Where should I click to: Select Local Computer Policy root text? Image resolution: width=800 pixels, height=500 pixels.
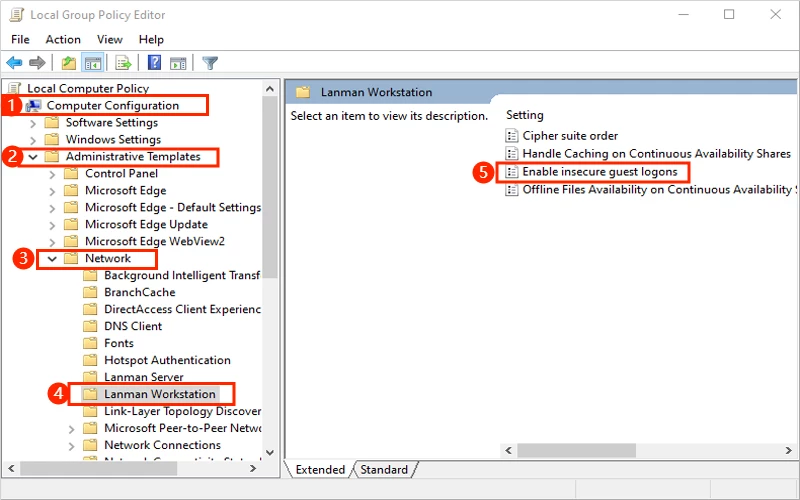click(88, 88)
